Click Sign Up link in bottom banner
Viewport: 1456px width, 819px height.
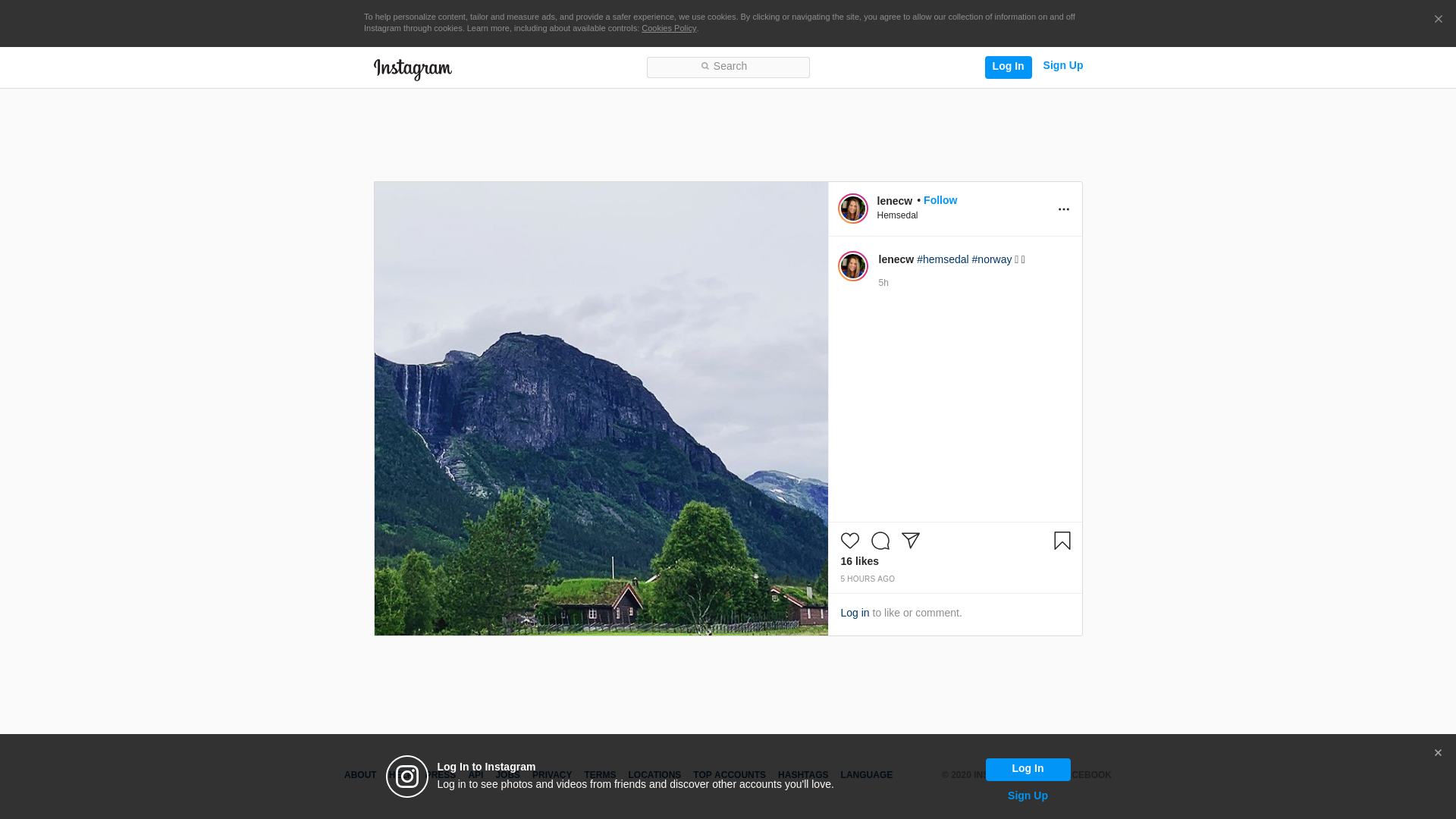coord(1028,795)
